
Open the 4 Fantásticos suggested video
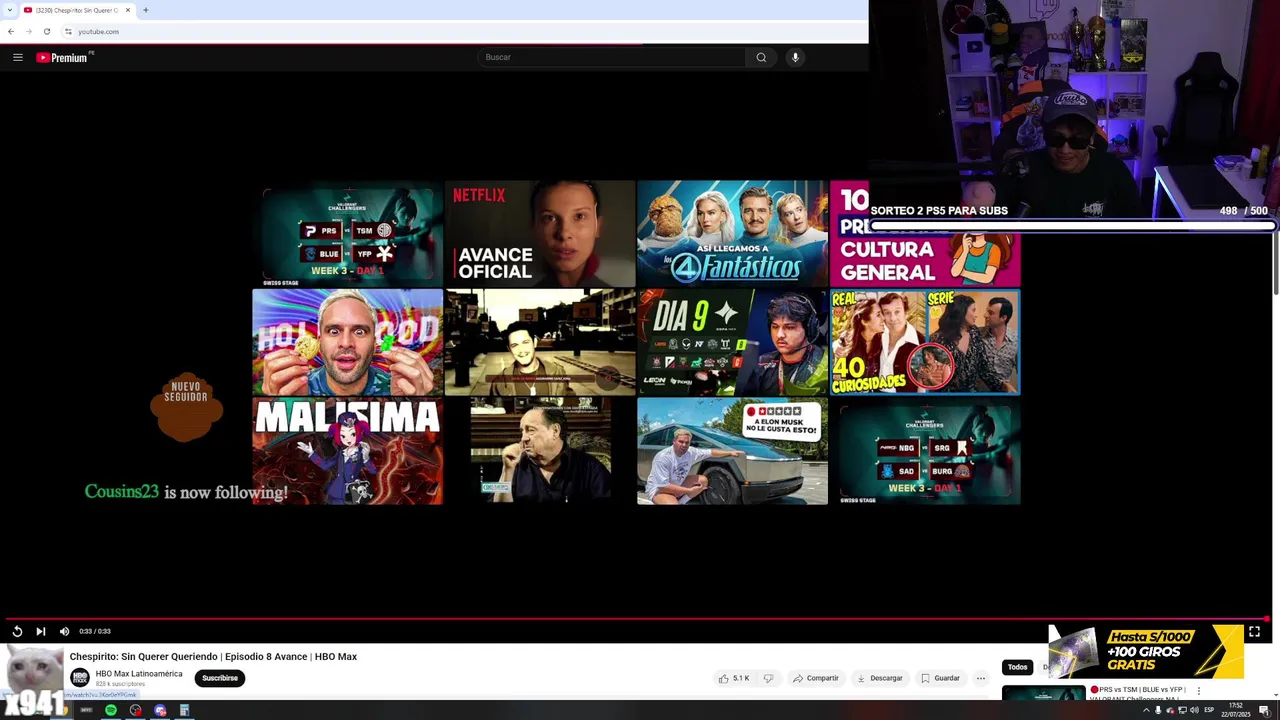click(x=732, y=233)
